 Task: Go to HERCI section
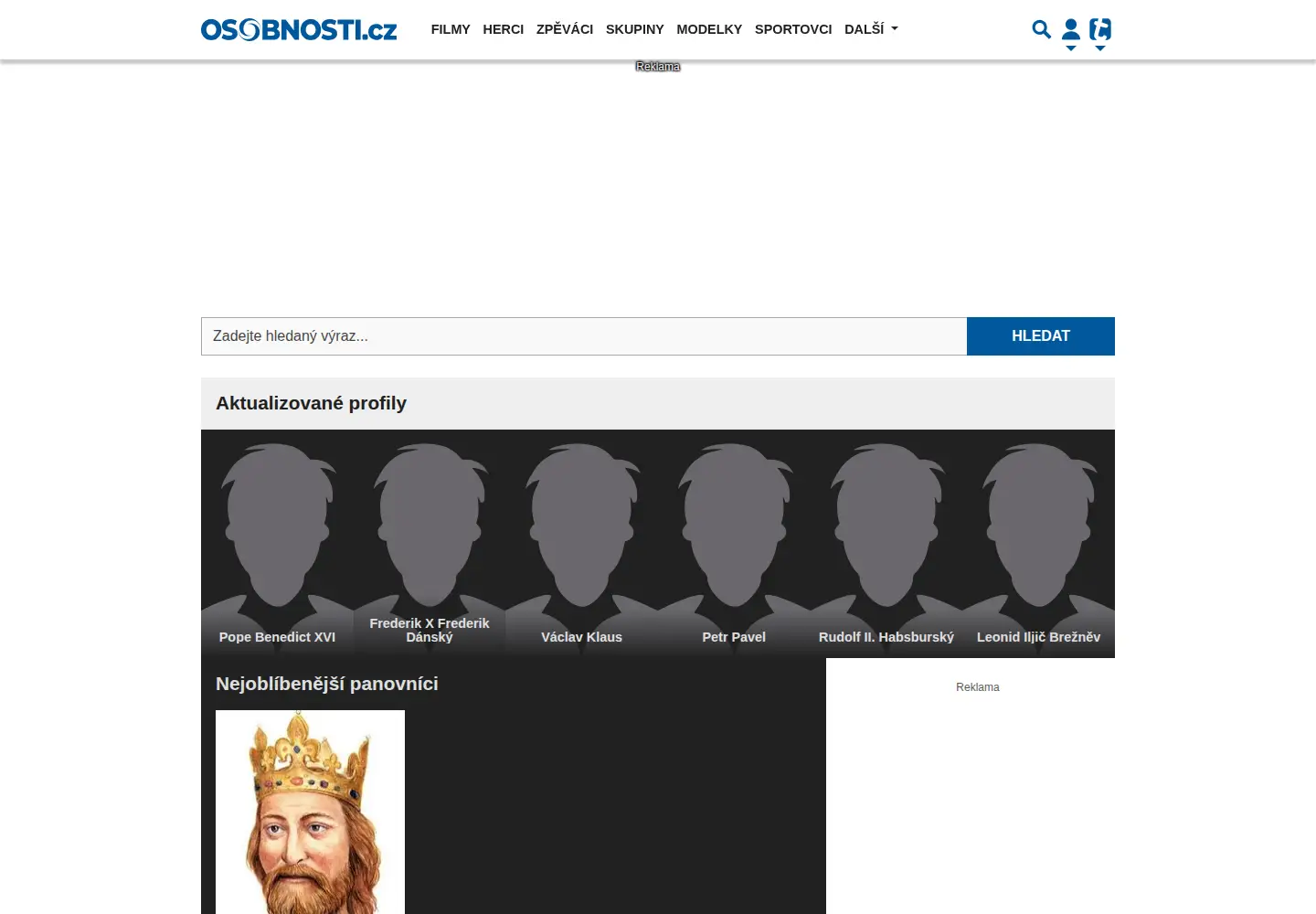click(x=504, y=29)
